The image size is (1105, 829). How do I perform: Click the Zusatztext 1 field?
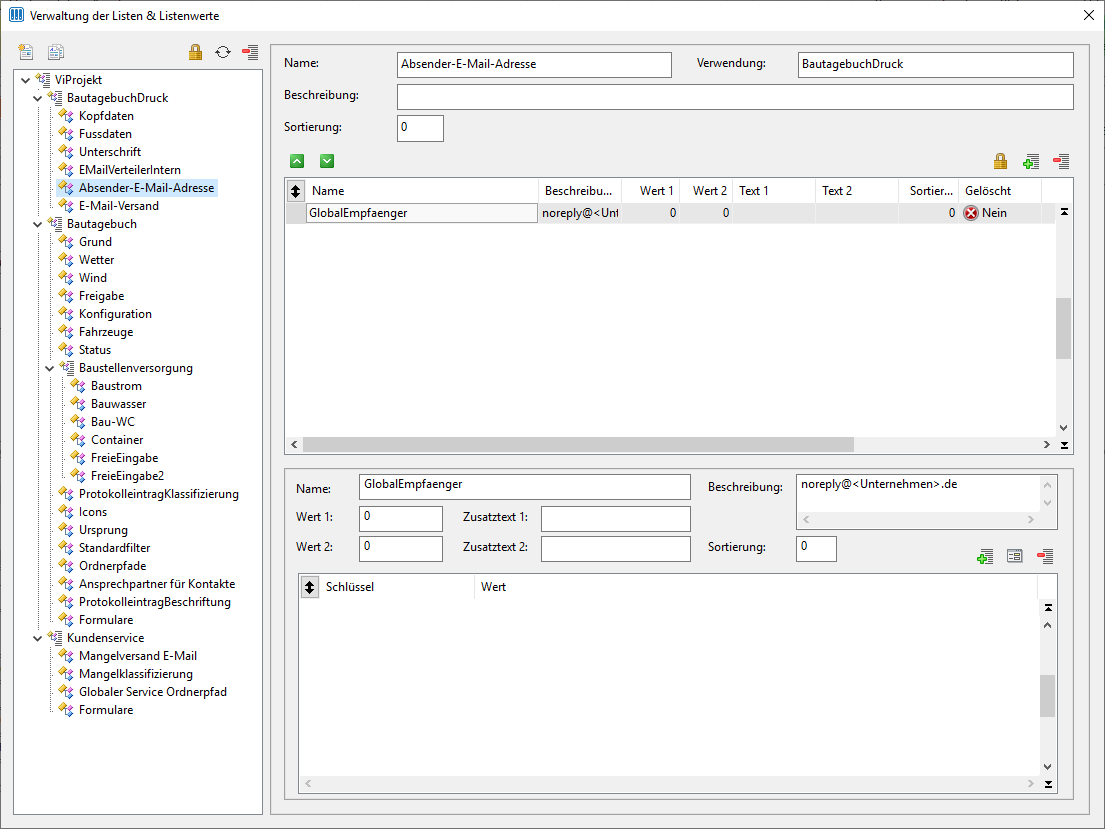pos(615,518)
